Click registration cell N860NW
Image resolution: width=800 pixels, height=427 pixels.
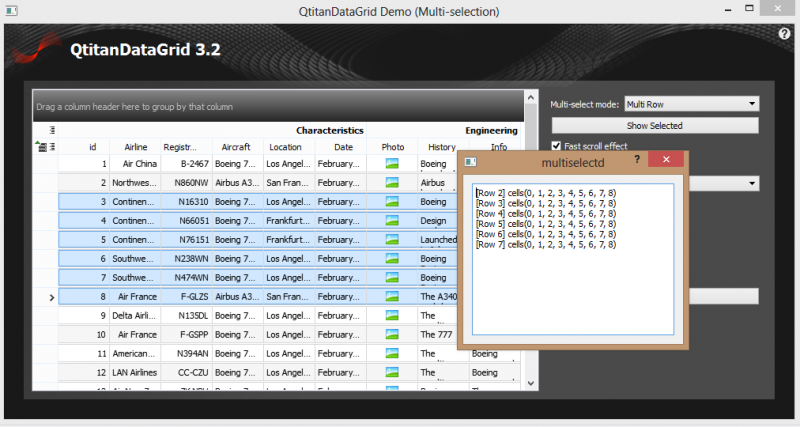point(187,183)
